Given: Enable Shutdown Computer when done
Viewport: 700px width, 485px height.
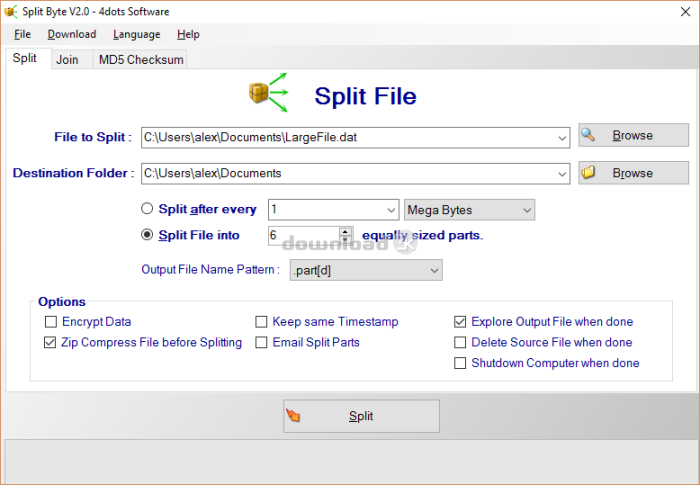Looking at the screenshot, I should click(x=460, y=363).
